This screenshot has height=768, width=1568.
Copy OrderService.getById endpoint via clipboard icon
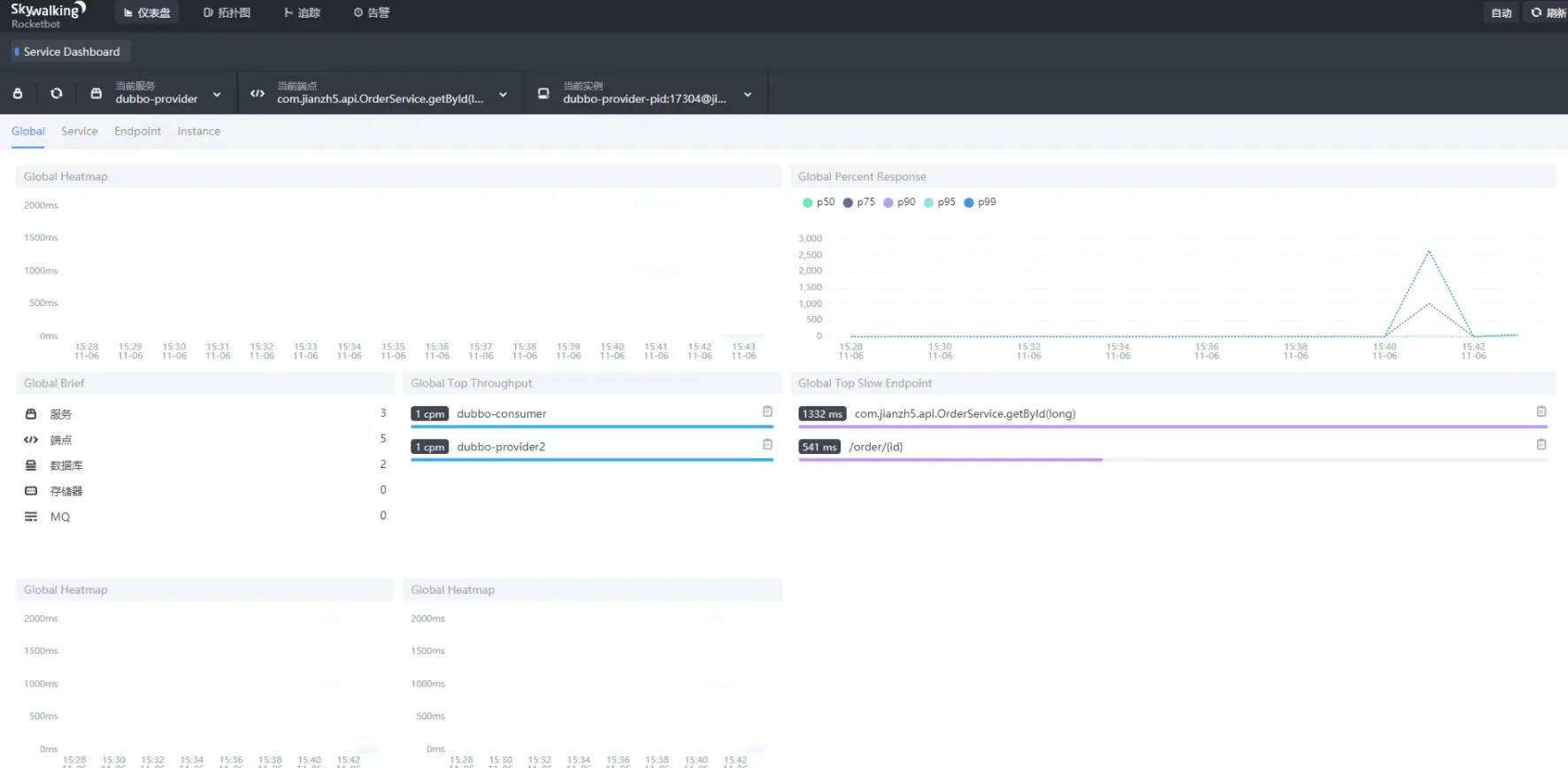1541,411
